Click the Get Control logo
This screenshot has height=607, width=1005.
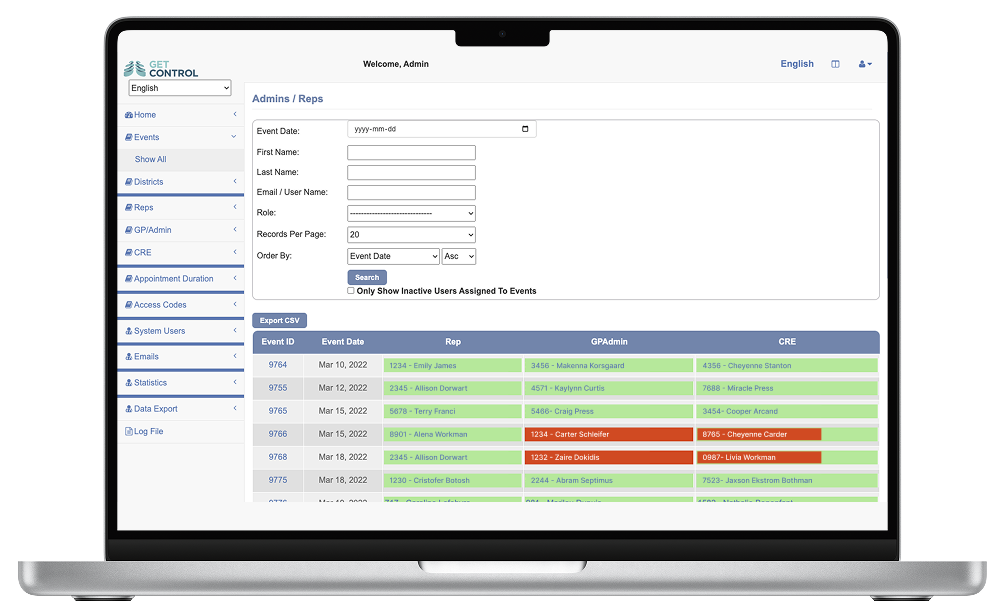click(x=161, y=68)
